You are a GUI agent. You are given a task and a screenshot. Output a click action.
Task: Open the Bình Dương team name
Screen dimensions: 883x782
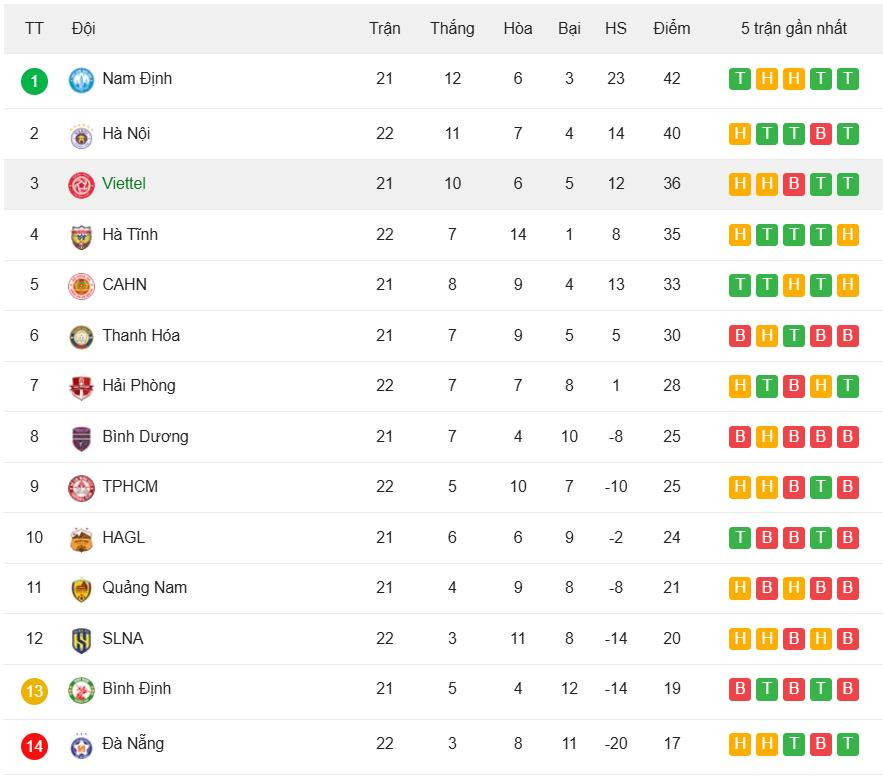click(145, 437)
